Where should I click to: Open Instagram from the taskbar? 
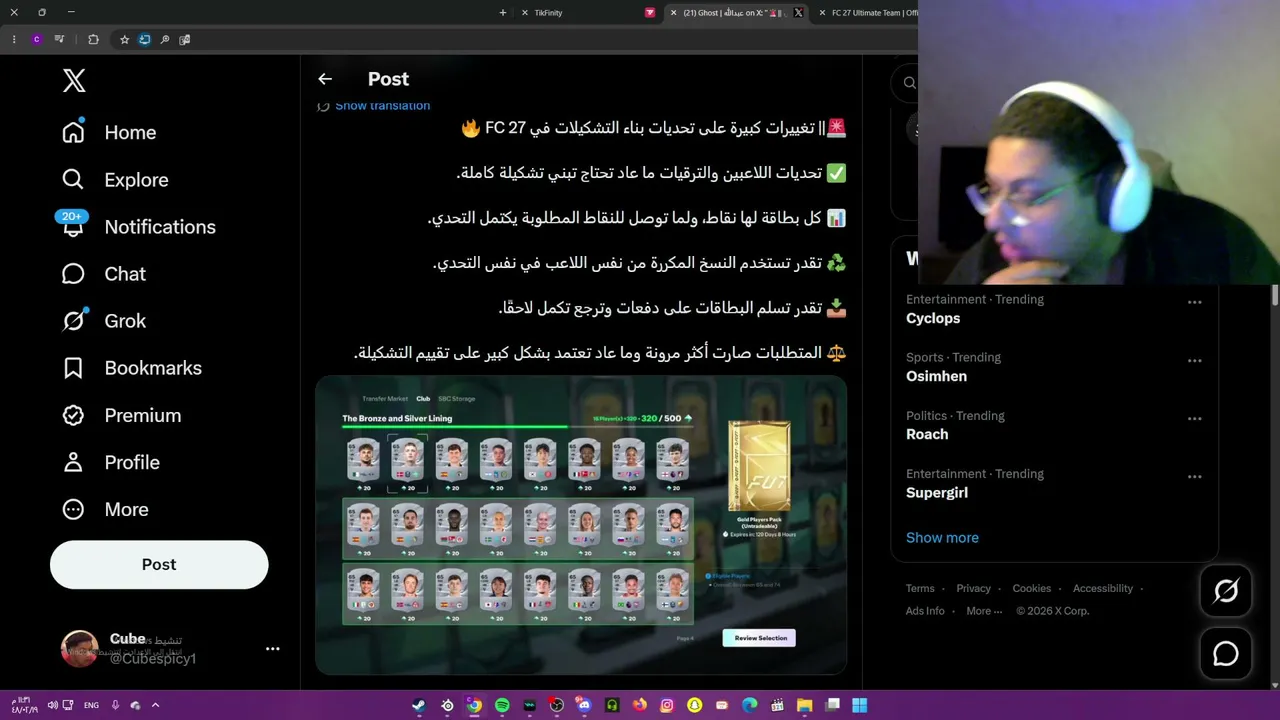click(667, 705)
